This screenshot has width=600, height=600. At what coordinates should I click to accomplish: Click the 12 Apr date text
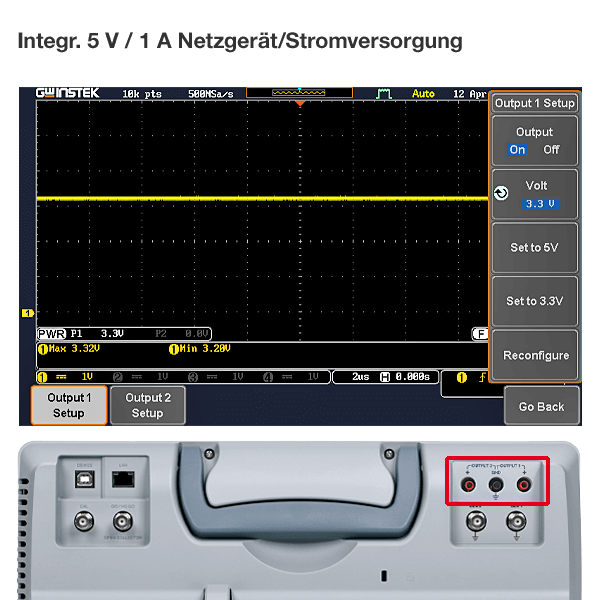click(x=470, y=94)
